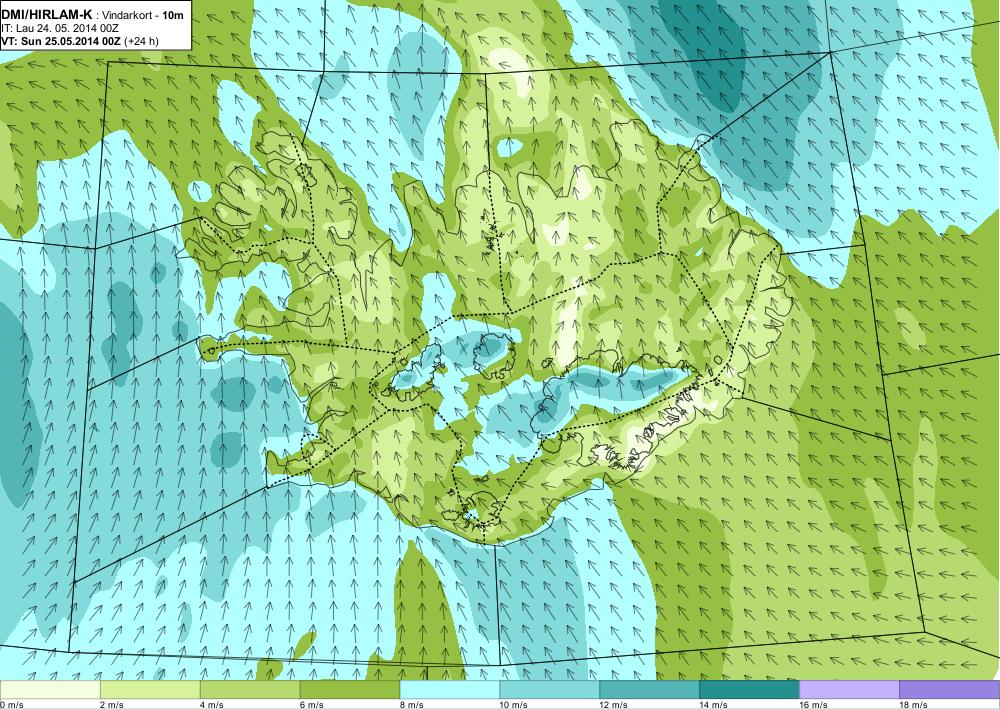Viewport: 1000px width, 710px height.
Task: Click the '8 m/s' legend label
Action: point(411,704)
